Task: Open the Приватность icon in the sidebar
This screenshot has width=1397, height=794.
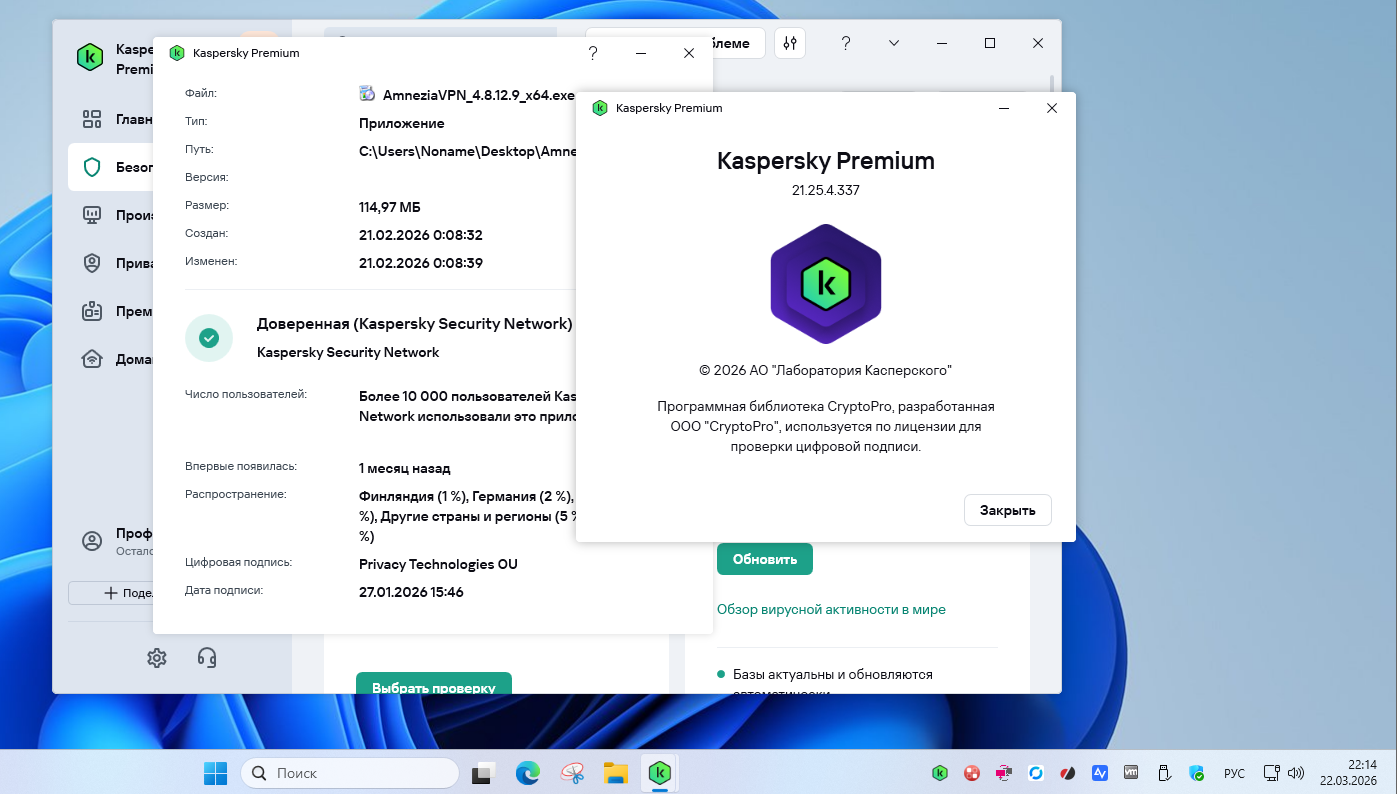Action: click(x=92, y=263)
